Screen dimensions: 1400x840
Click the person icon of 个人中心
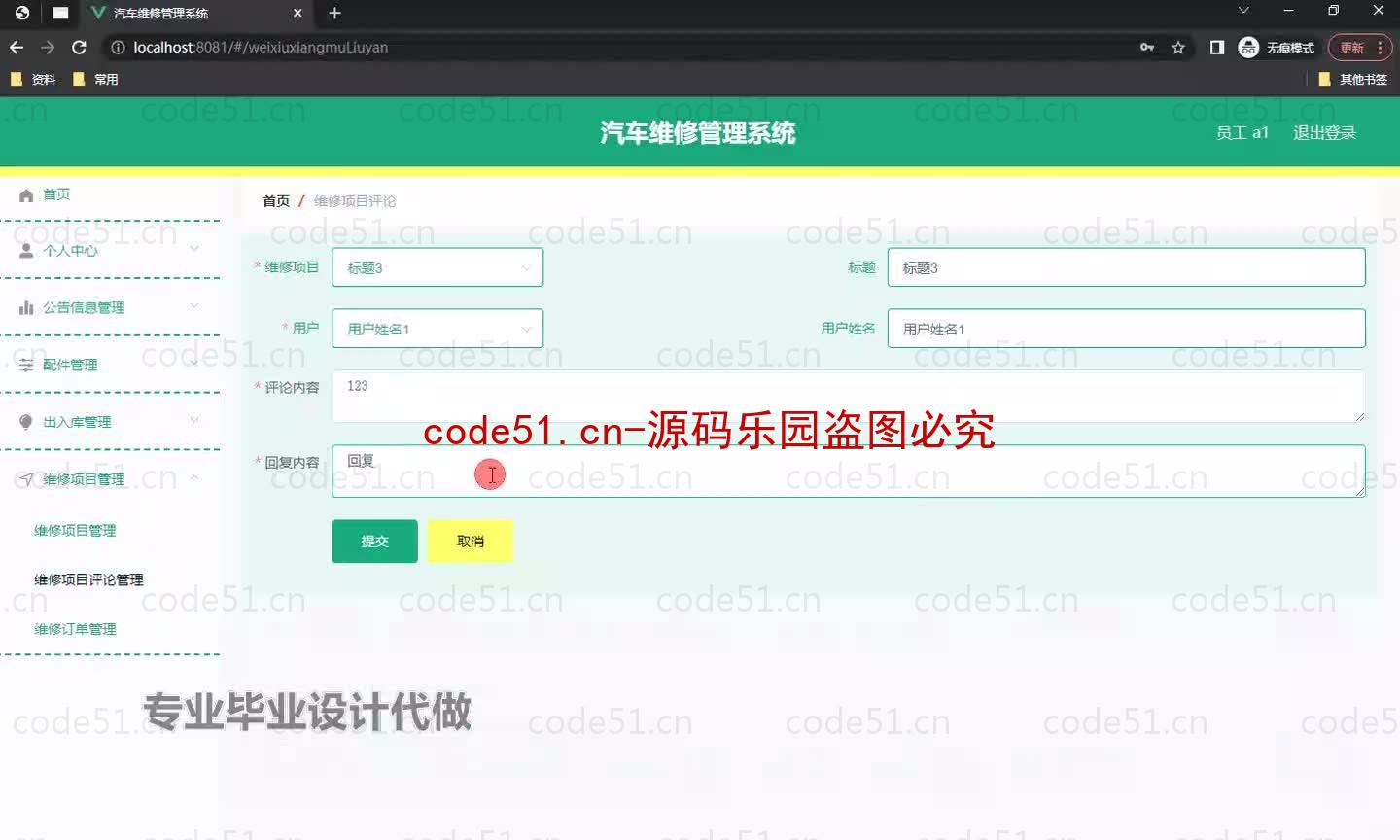click(x=26, y=251)
